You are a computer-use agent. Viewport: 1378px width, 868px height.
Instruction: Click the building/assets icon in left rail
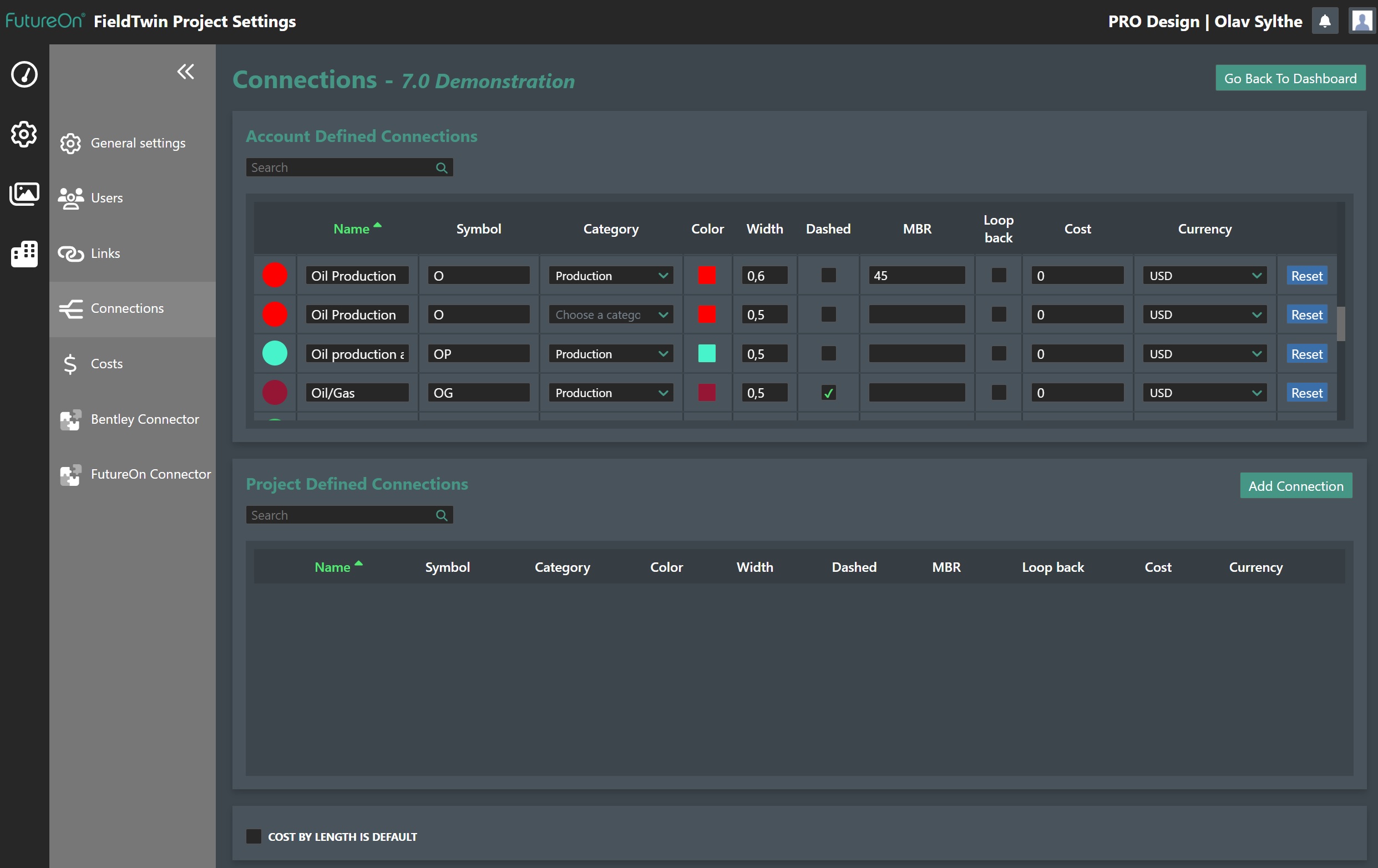point(24,253)
